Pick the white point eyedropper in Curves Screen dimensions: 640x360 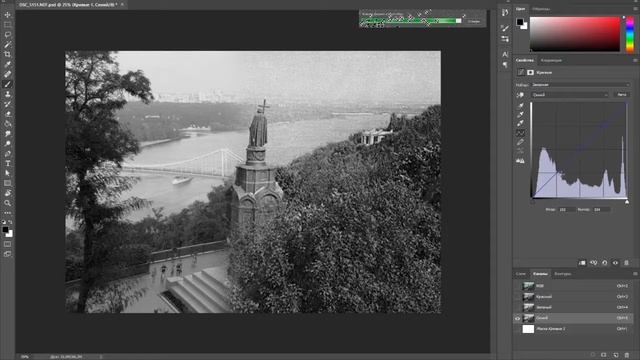tap(520, 123)
